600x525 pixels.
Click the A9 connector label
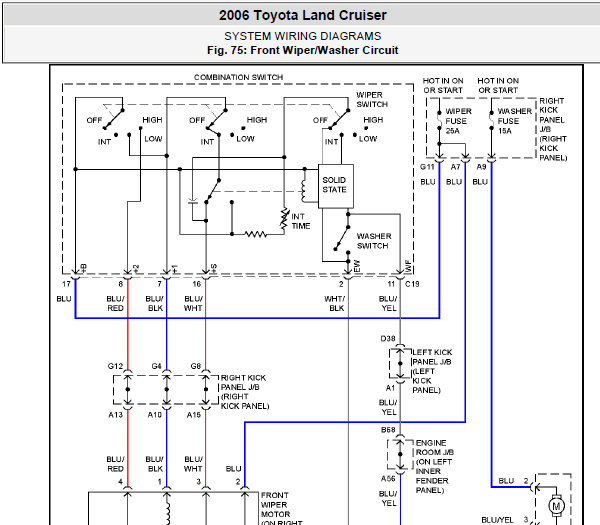(x=481, y=167)
